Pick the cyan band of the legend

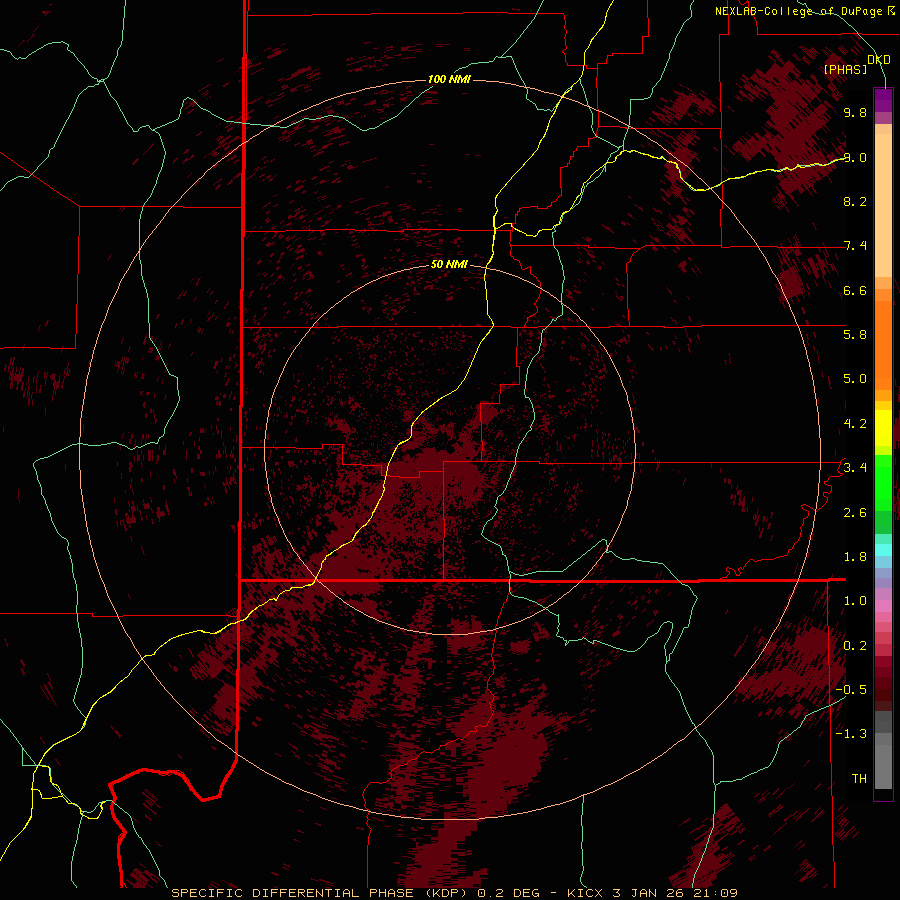click(x=883, y=549)
